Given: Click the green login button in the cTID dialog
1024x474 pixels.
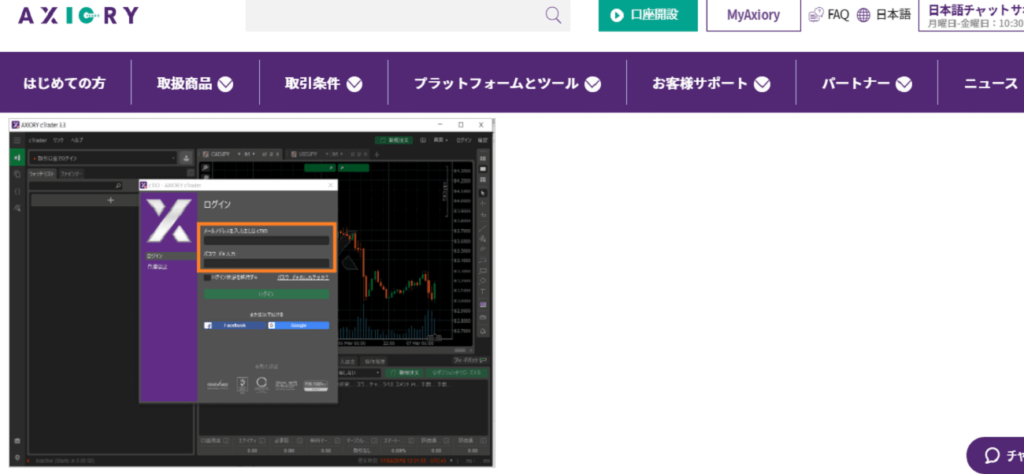Looking at the screenshot, I should (x=266, y=294).
